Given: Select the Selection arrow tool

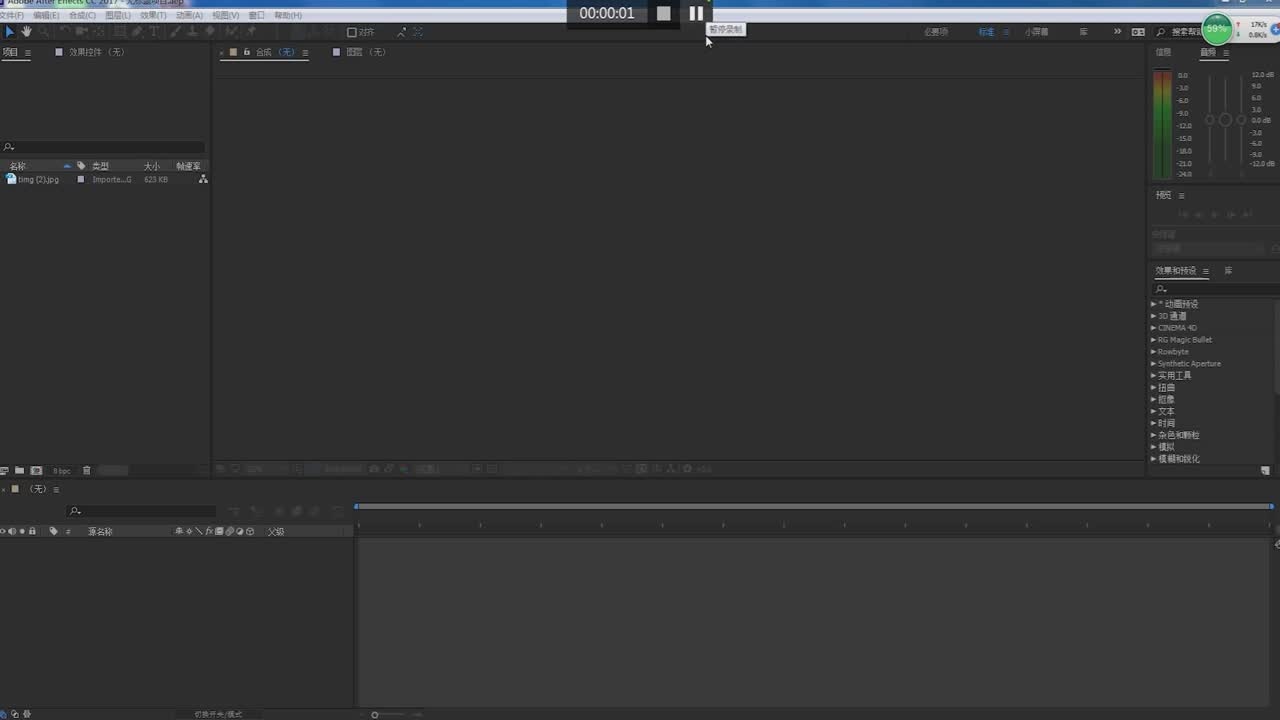Looking at the screenshot, I should (x=10, y=32).
